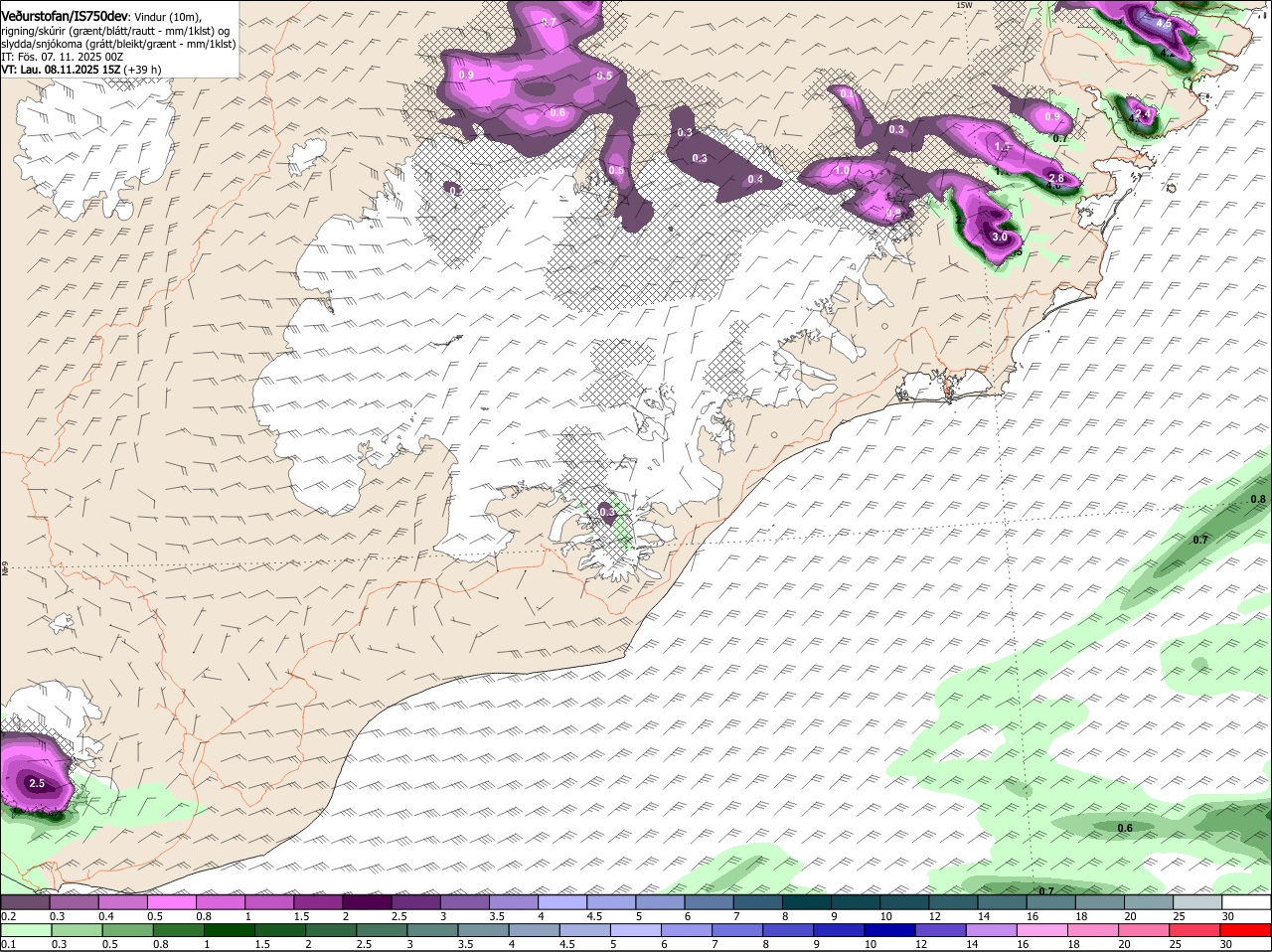Click the 2.8 precipitation value on the map
This screenshot has width=1272, height=952.
click(x=1056, y=178)
